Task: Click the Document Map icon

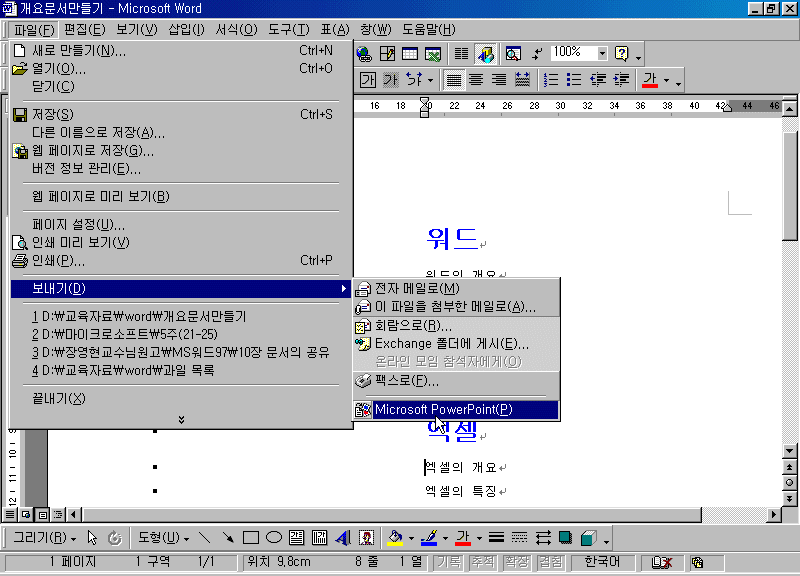Action: (513, 53)
